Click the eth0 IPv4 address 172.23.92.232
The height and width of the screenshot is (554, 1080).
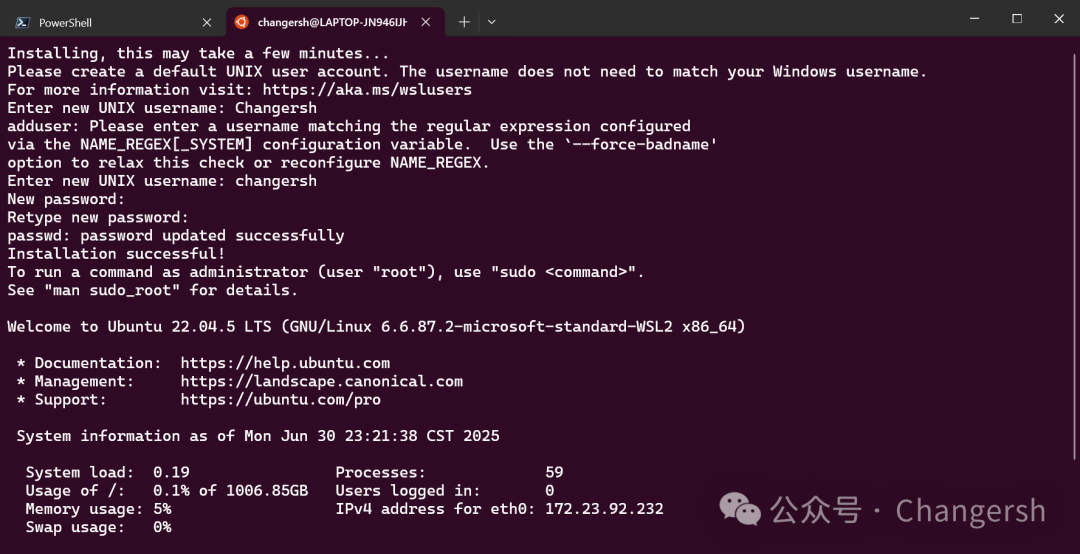tap(604, 509)
